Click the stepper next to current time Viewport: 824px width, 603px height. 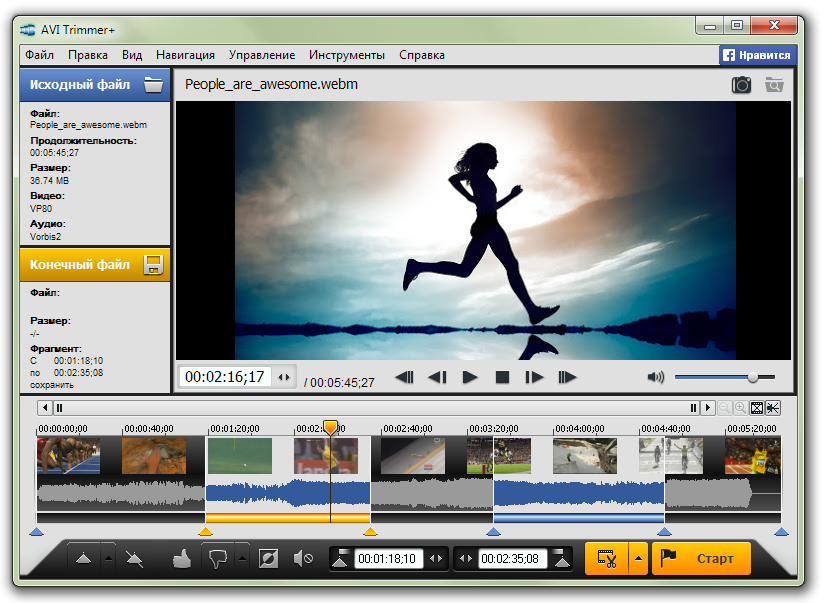pos(284,377)
